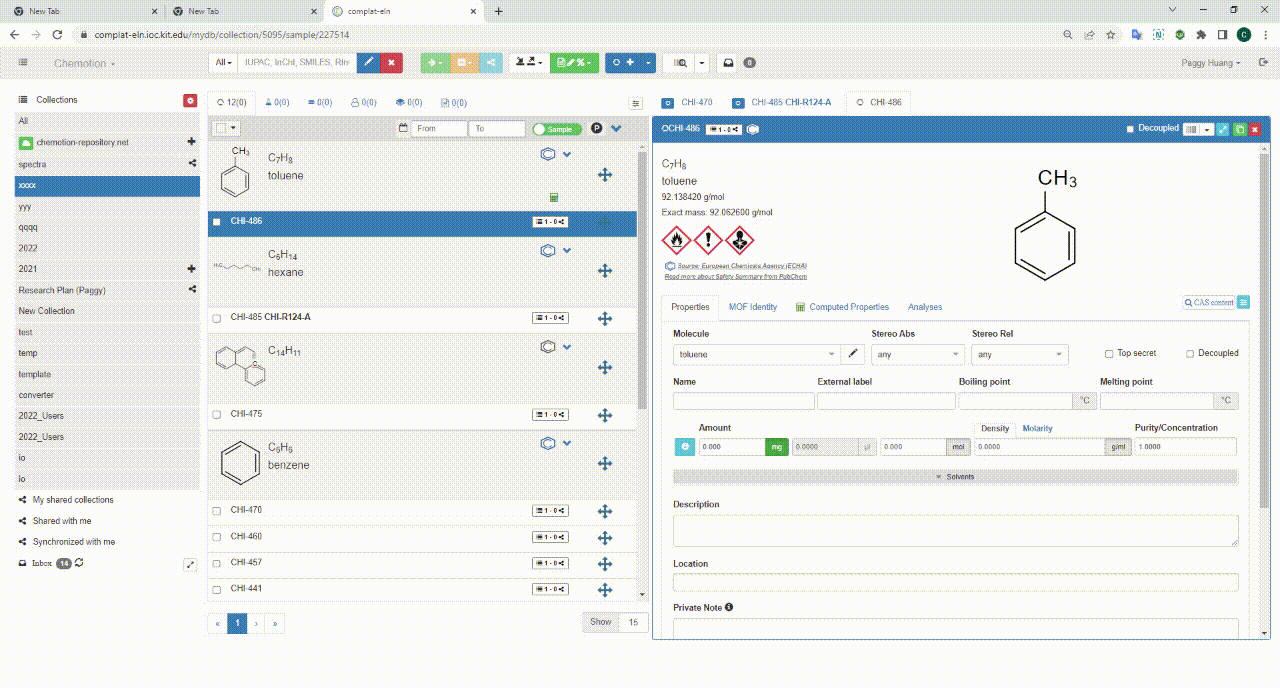Screen dimensions: 1280x688
Task: Open the Chemotion dropdown menu
Action: (84, 63)
